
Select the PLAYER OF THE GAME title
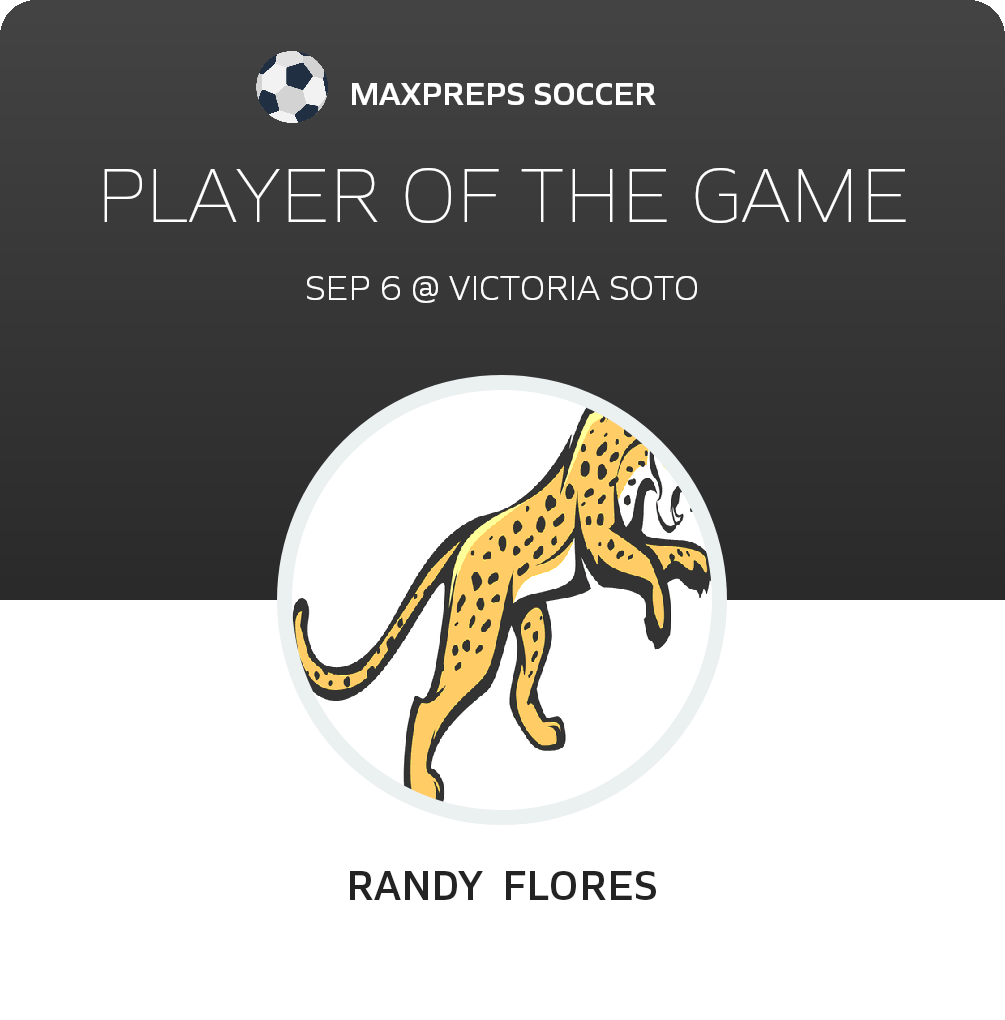coord(503,195)
